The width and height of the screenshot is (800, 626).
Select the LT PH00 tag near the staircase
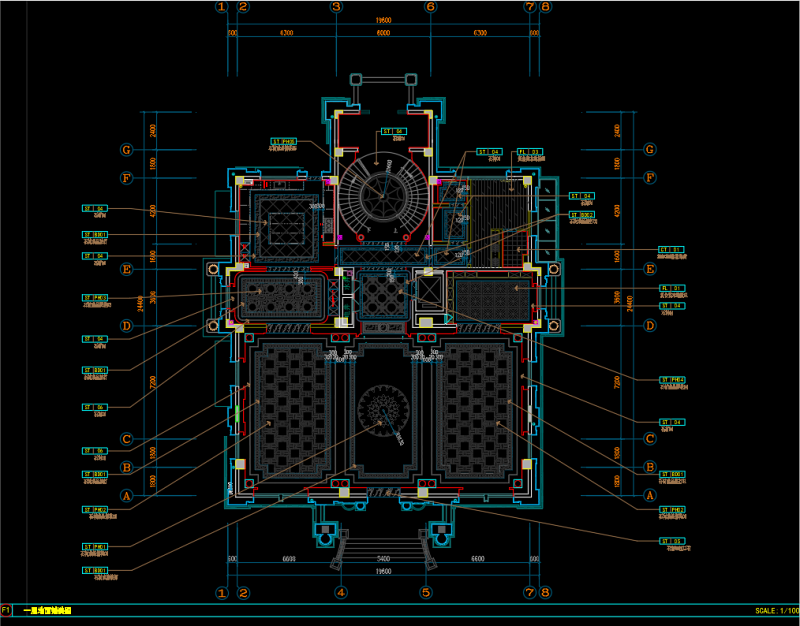click(283, 141)
